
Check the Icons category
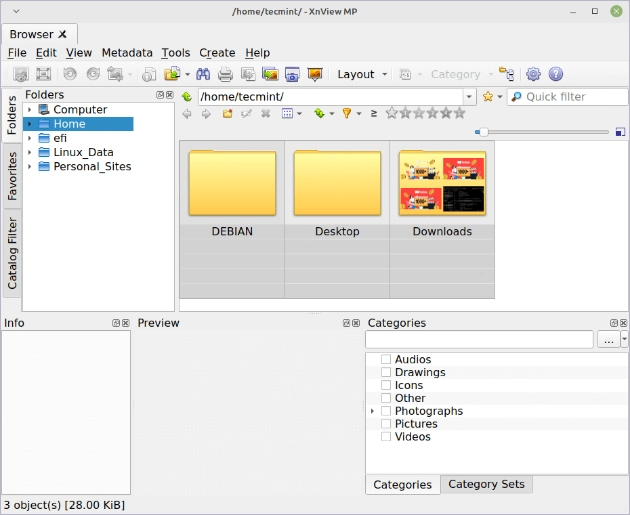point(386,385)
